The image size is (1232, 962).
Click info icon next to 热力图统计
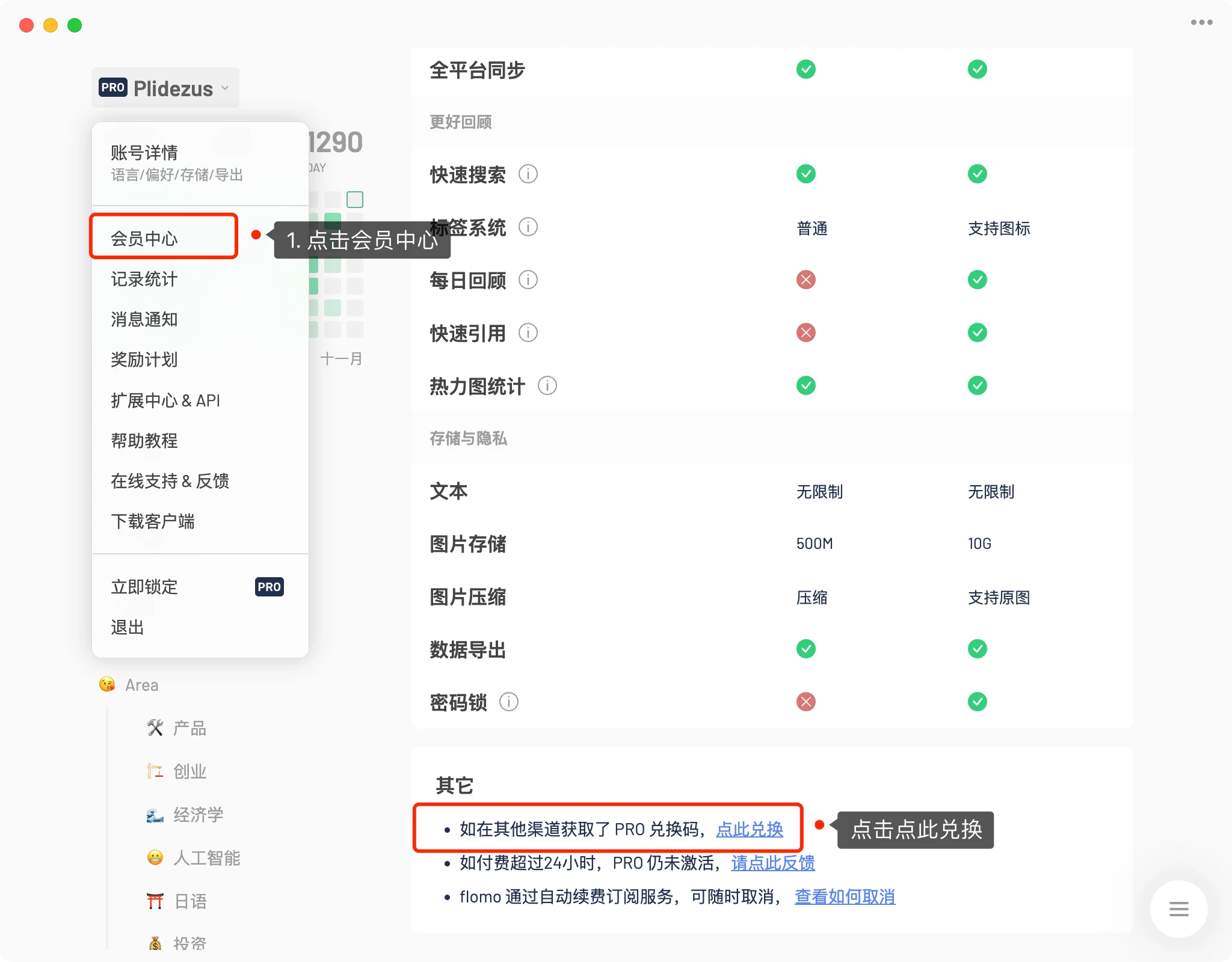coord(547,385)
